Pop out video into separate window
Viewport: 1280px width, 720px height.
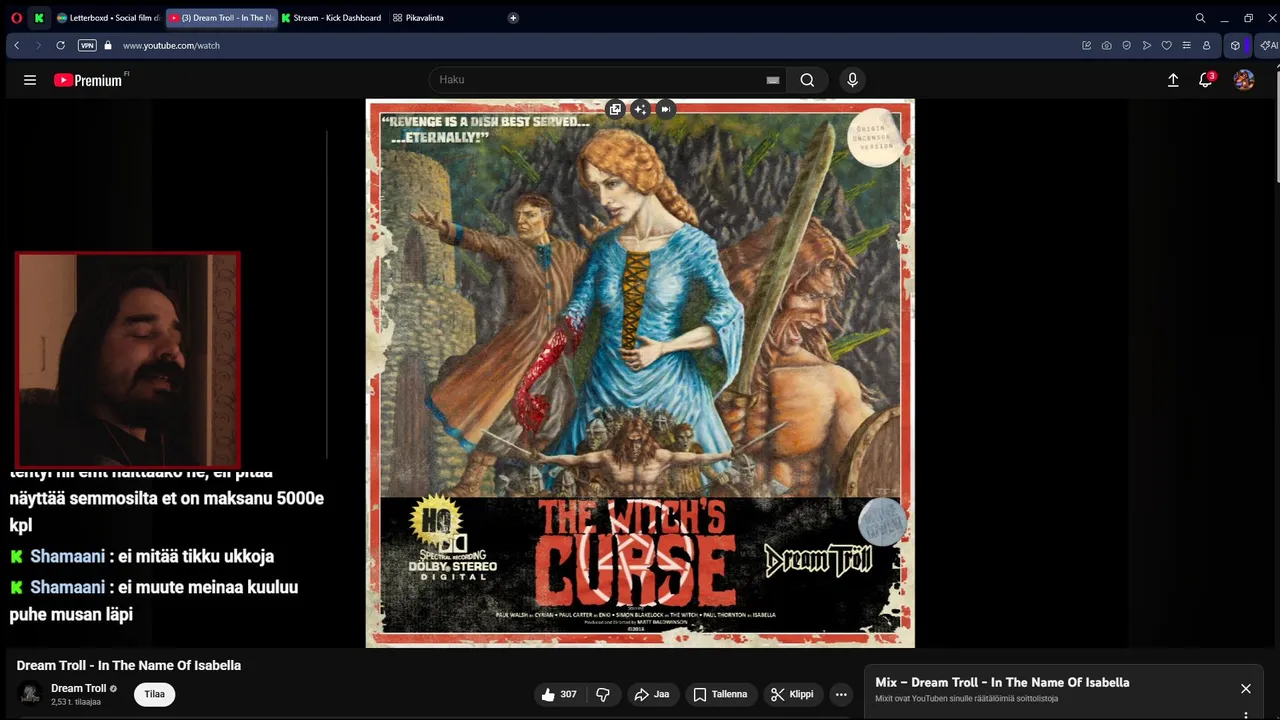tap(615, 109)
